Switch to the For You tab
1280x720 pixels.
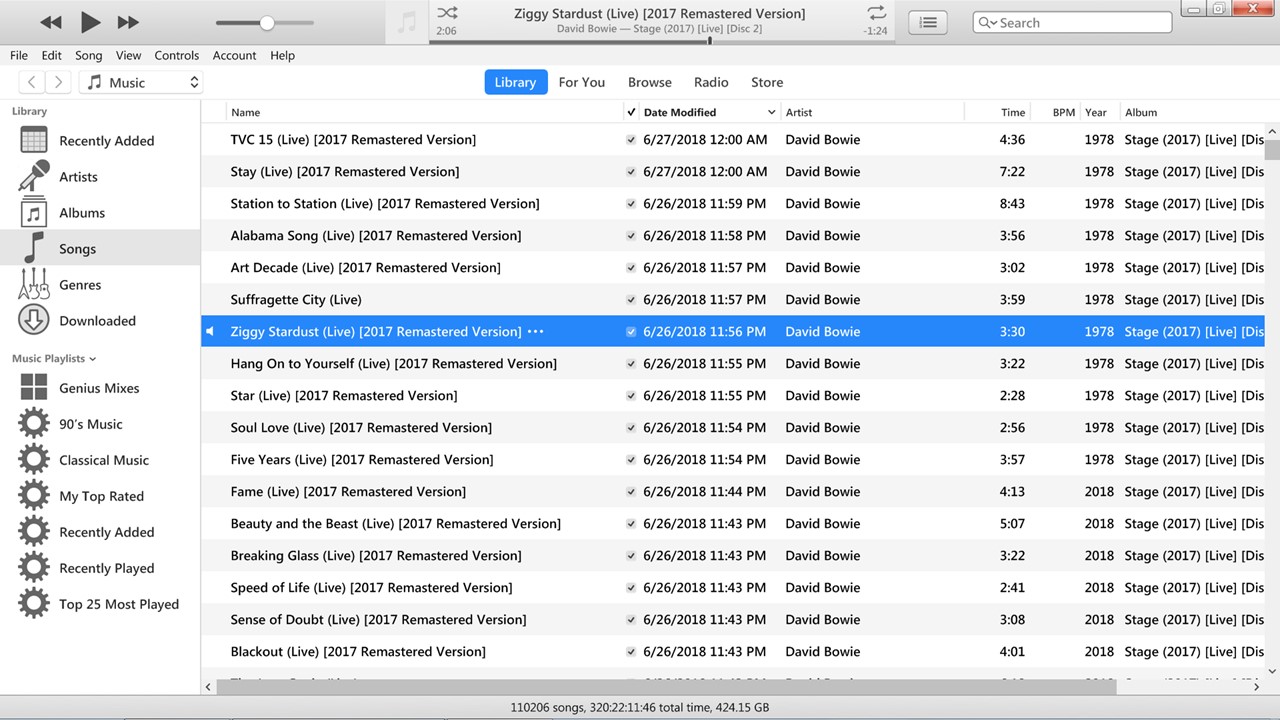(x=582, y=82)
